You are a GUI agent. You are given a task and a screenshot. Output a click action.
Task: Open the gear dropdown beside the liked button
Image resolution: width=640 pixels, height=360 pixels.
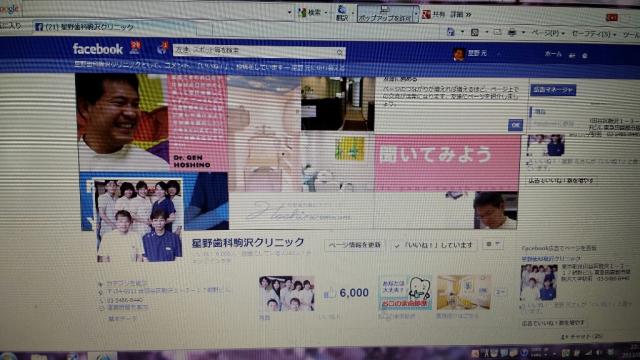click(x=492, y=244)
